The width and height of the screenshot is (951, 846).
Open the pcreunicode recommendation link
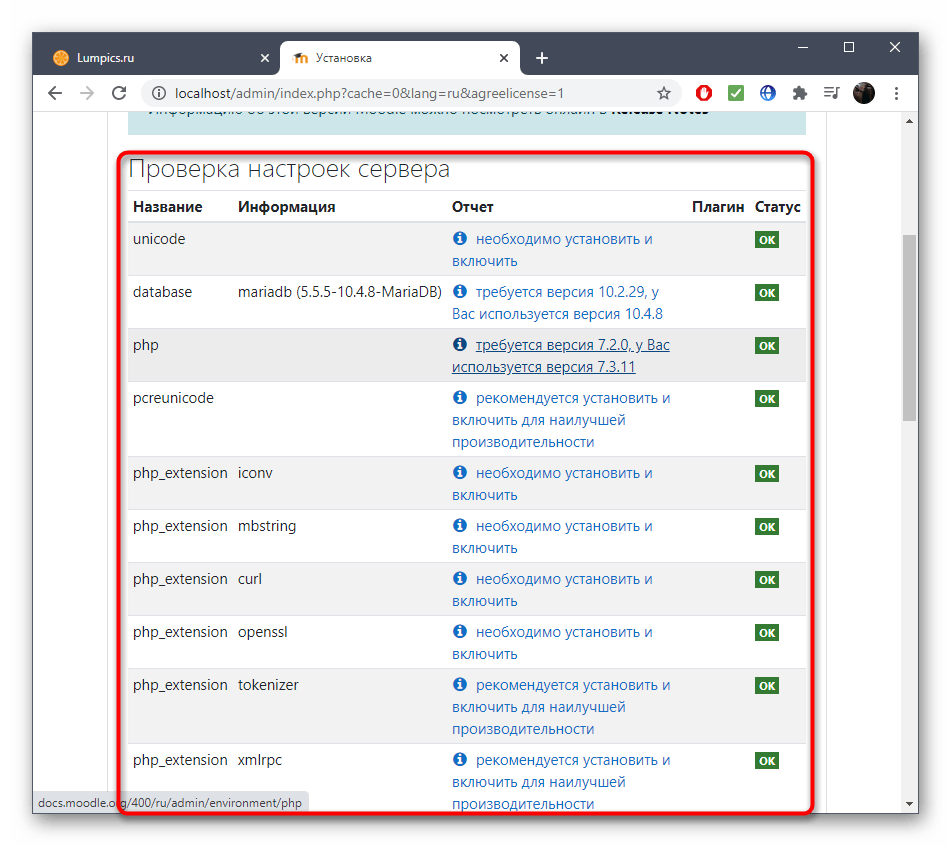[561, 420]
